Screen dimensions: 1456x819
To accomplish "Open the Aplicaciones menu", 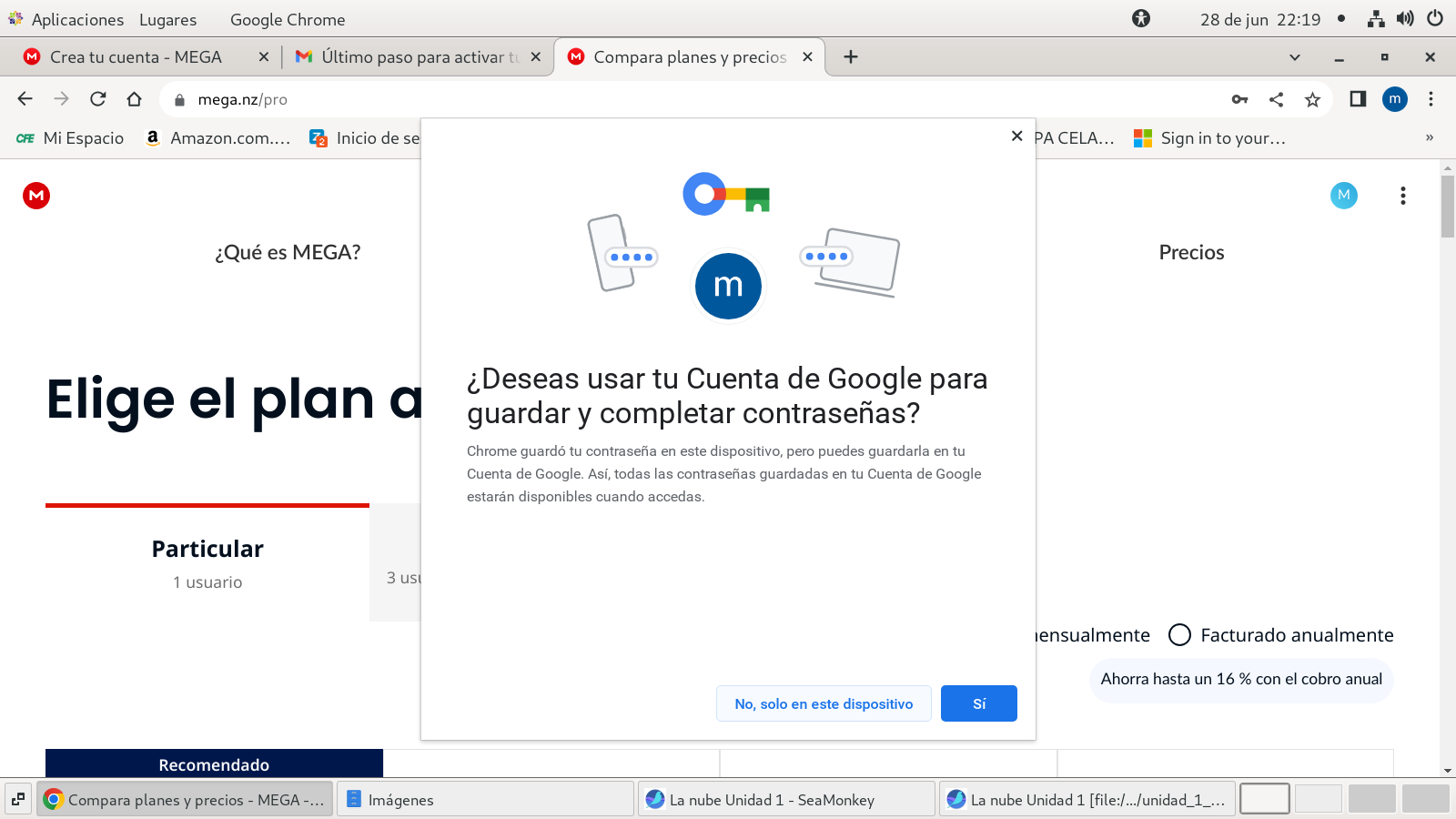I will point(77,19).
